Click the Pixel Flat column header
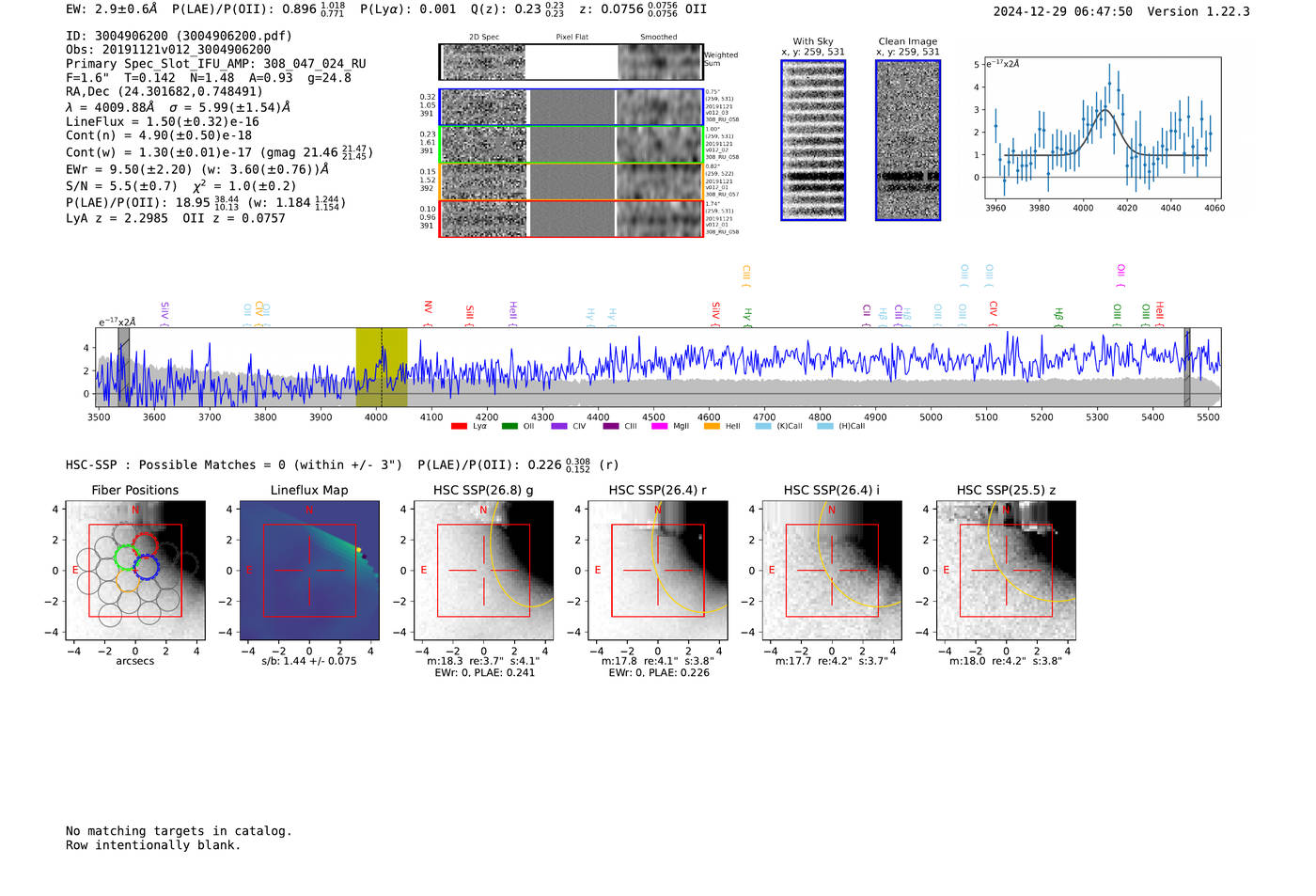This screenshot has height=896, width=1316. [x=572, y=38]
